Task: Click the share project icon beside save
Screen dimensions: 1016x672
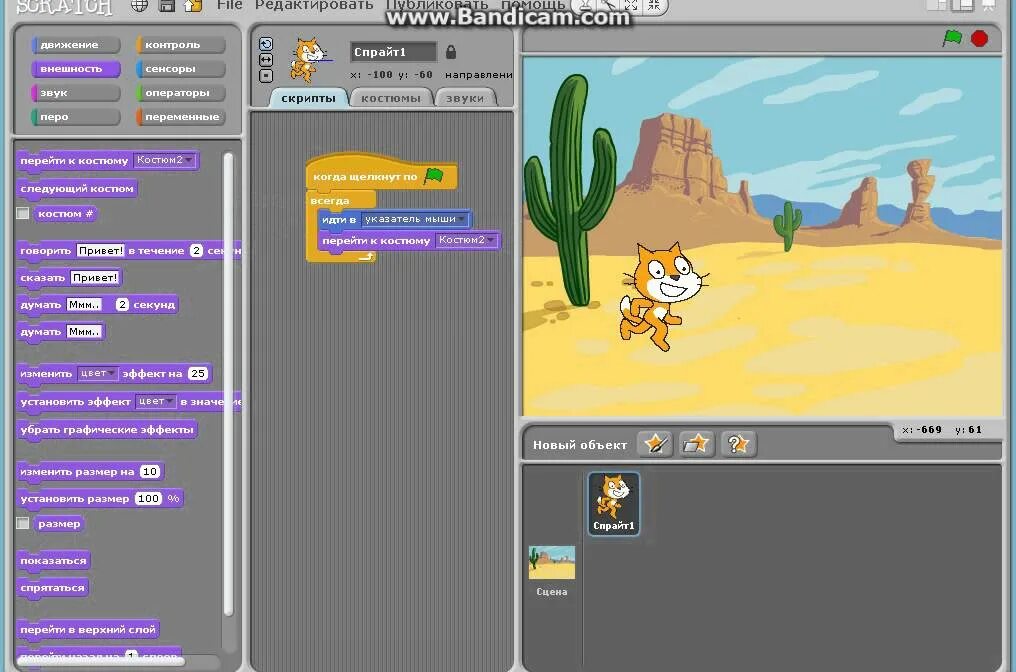Action: (193, 6)
